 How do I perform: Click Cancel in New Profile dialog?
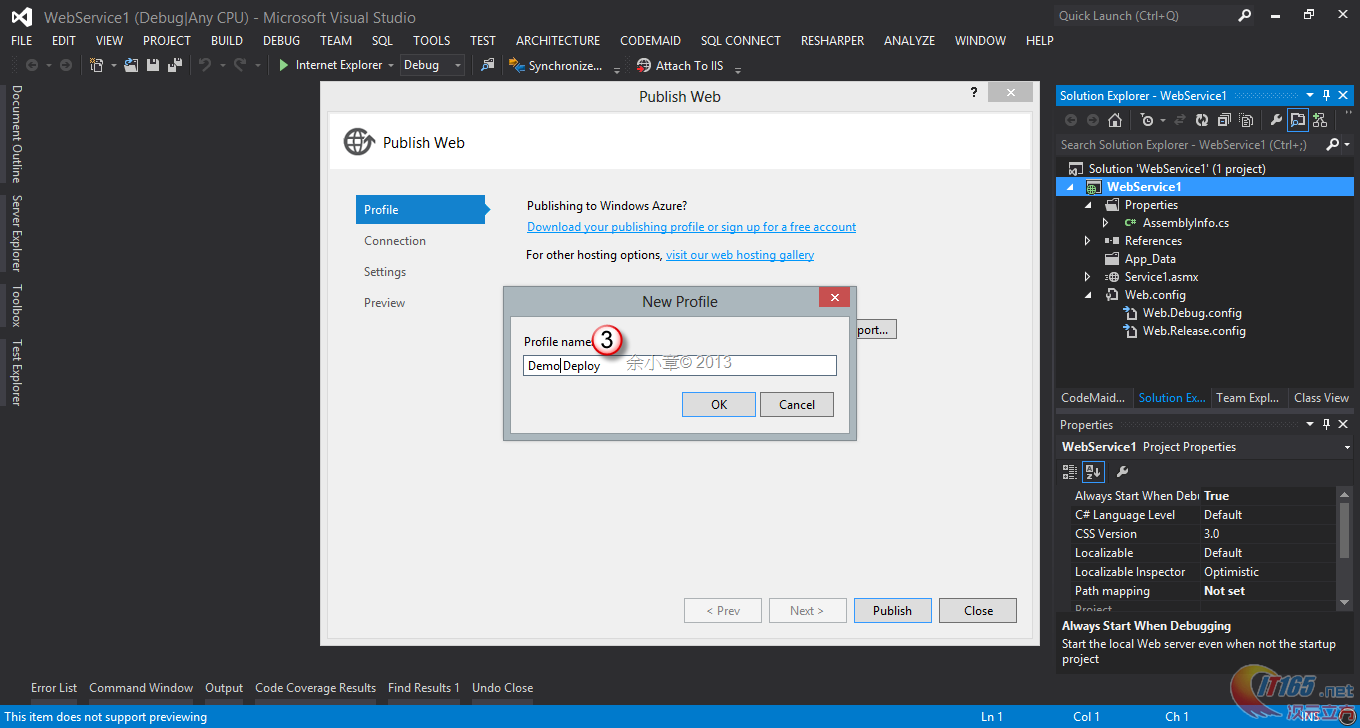[797, 405]
